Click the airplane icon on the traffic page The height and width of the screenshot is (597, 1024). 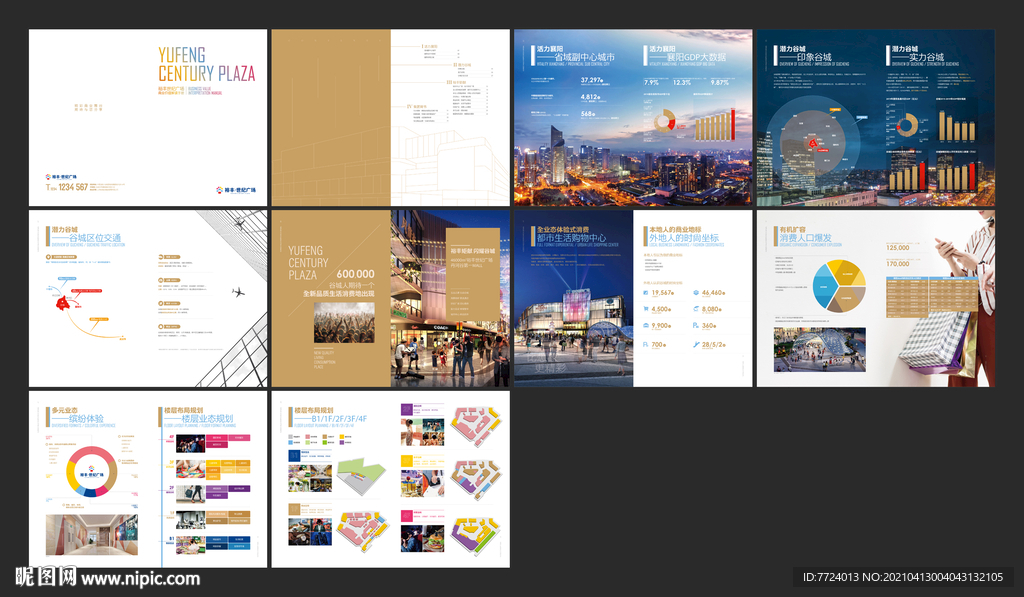(237, 292)
